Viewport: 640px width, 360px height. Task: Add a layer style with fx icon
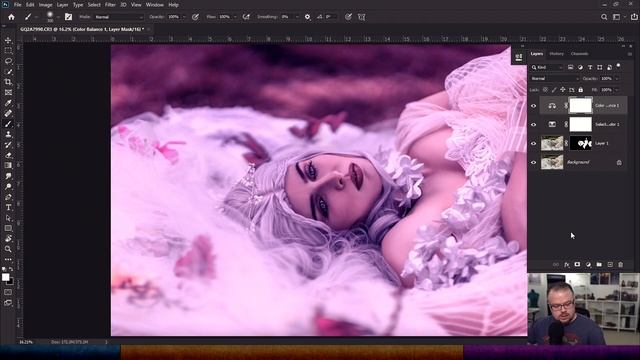pos(567,264)
